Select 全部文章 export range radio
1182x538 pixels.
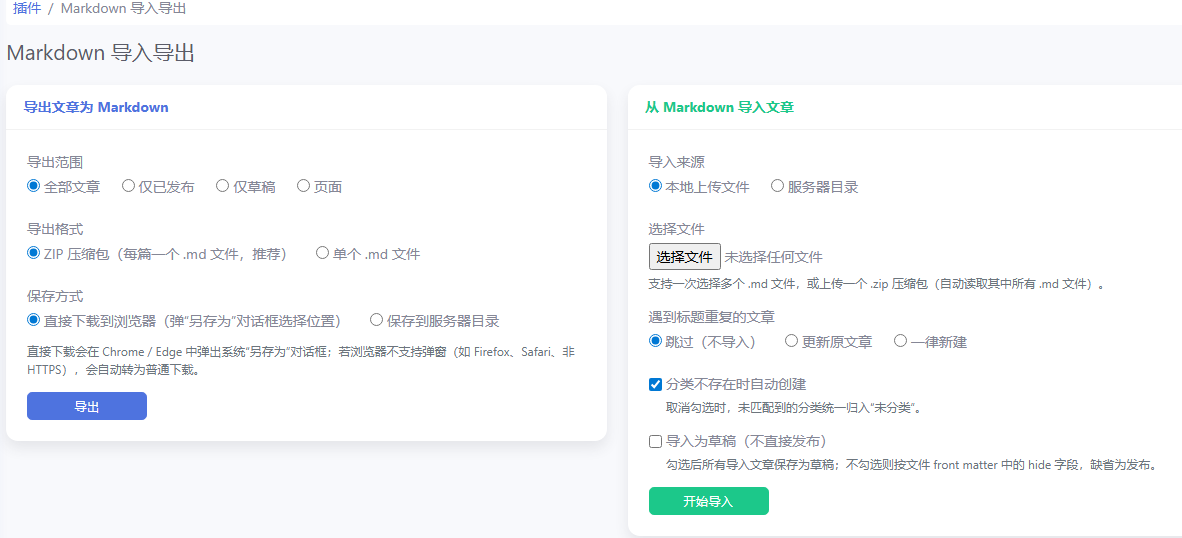pos(33,185)
